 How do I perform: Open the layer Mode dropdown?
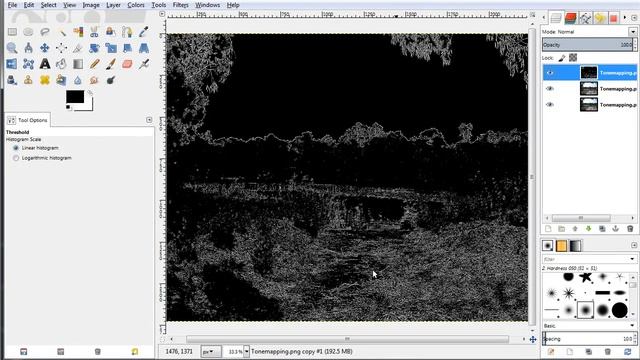[x=633, y=32]
